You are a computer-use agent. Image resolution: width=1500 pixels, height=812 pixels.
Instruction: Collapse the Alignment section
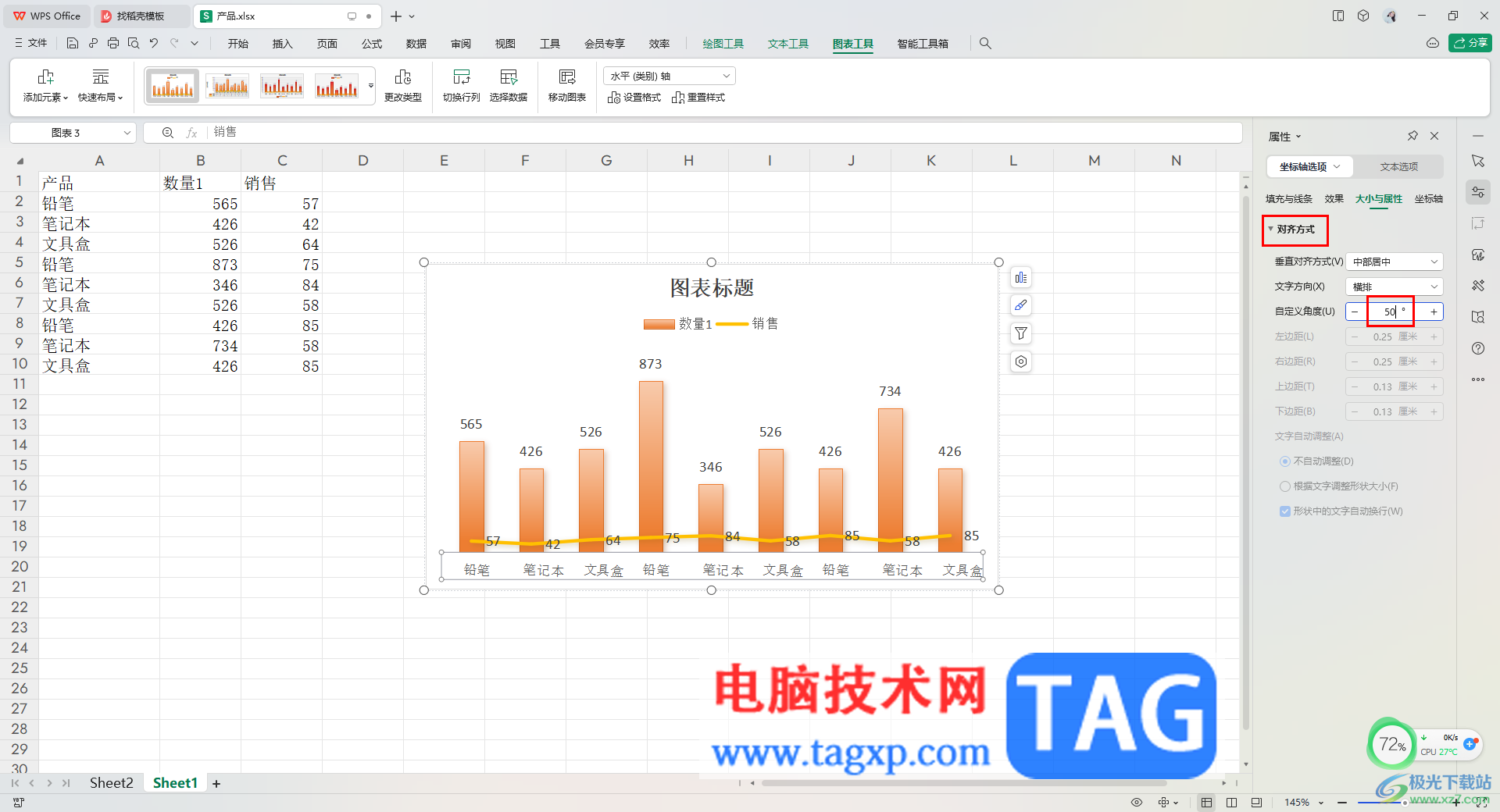pos(1271,229)
